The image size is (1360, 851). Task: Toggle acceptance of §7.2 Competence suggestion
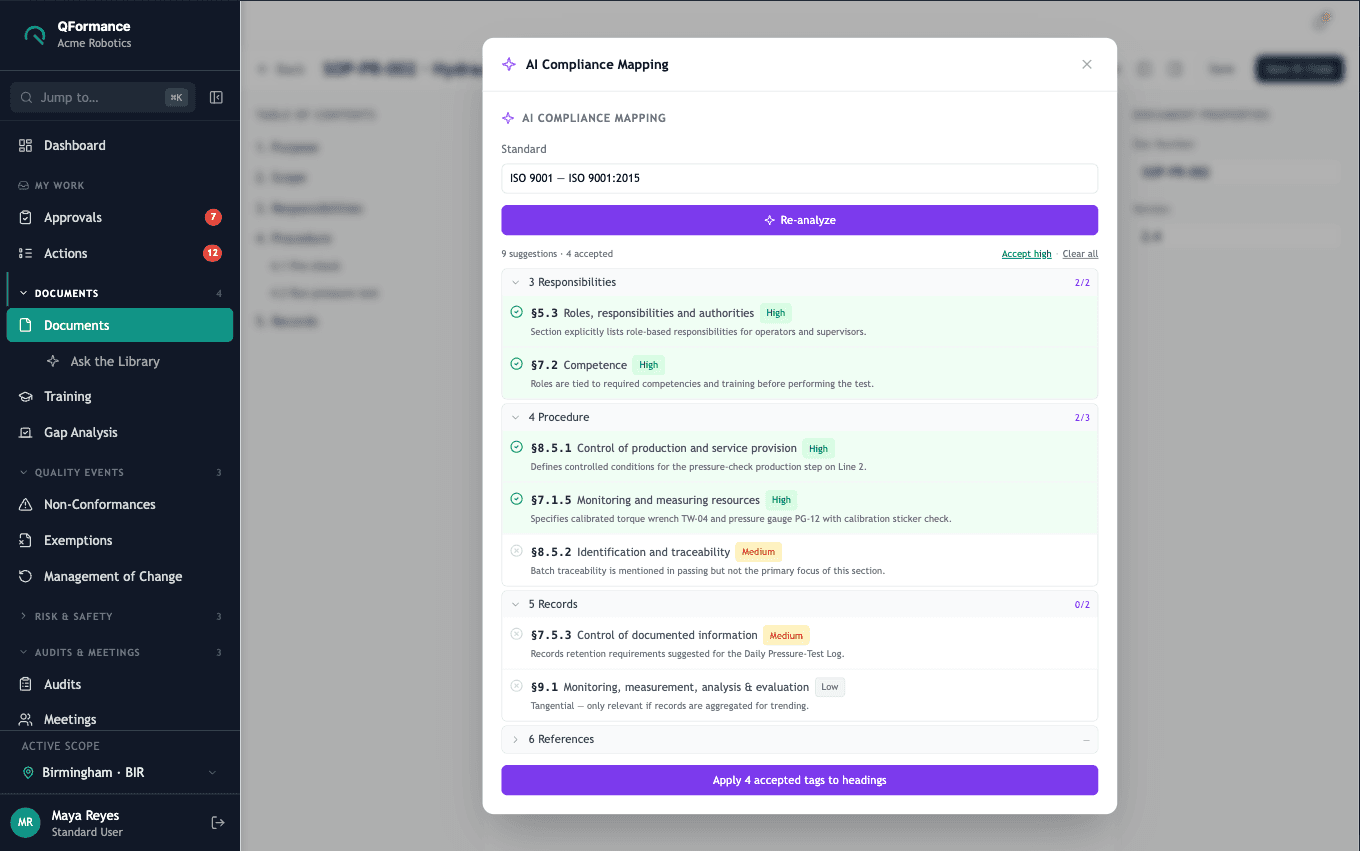point(516,364)
